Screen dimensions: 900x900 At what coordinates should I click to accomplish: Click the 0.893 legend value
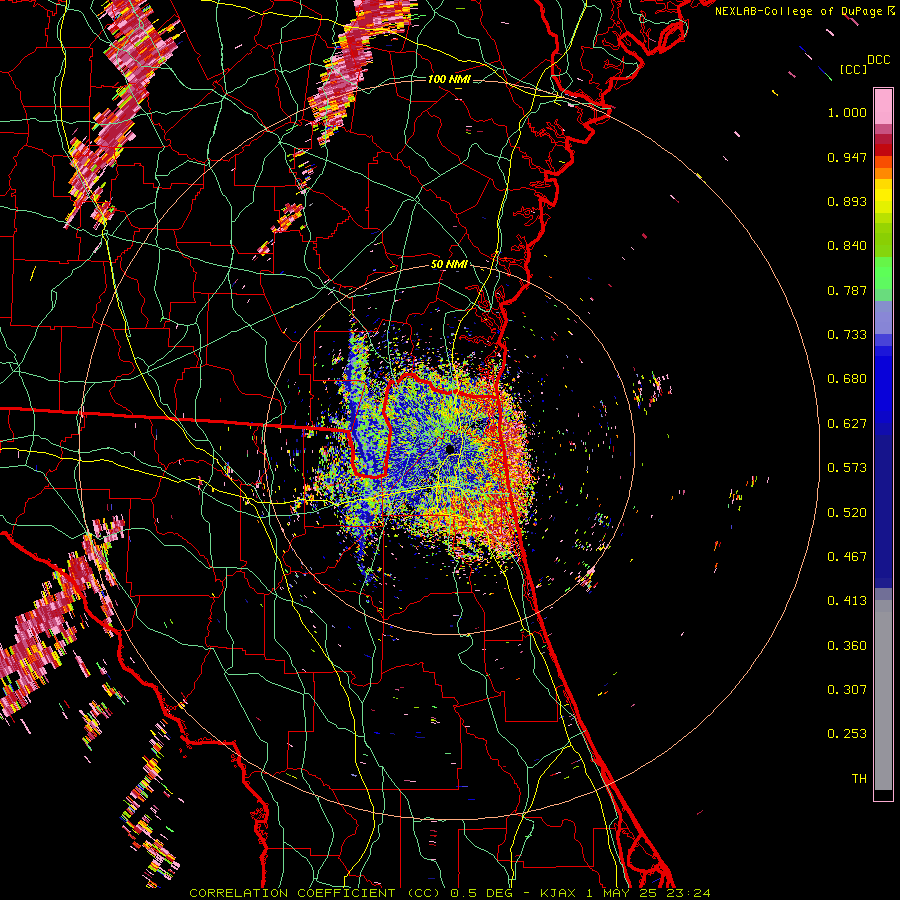point(847,201)
